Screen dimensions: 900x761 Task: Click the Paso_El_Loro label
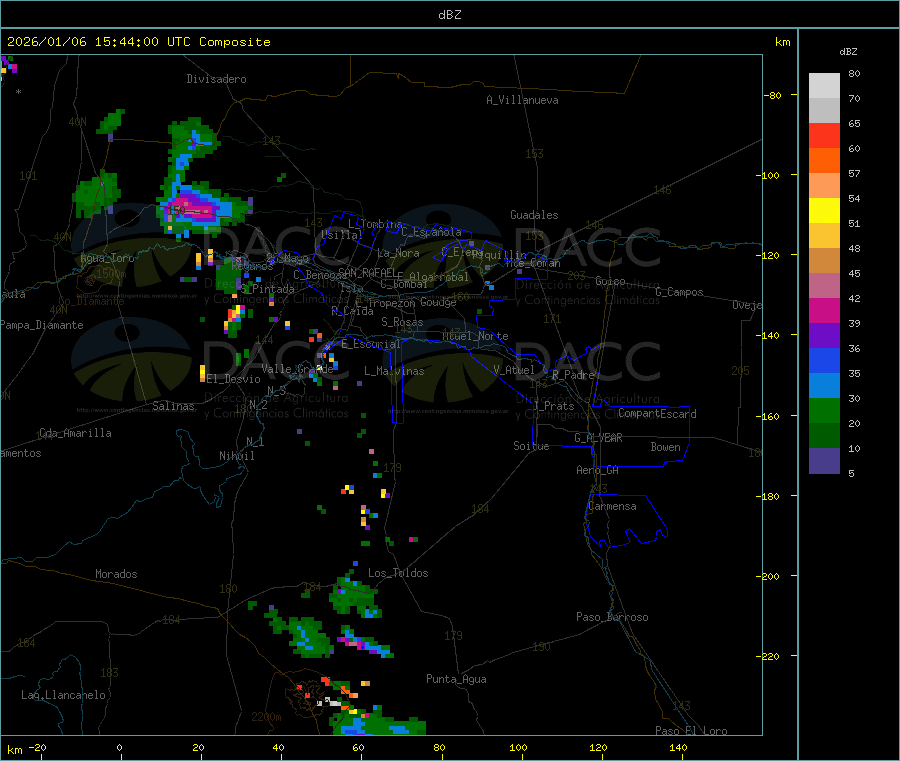691,731
